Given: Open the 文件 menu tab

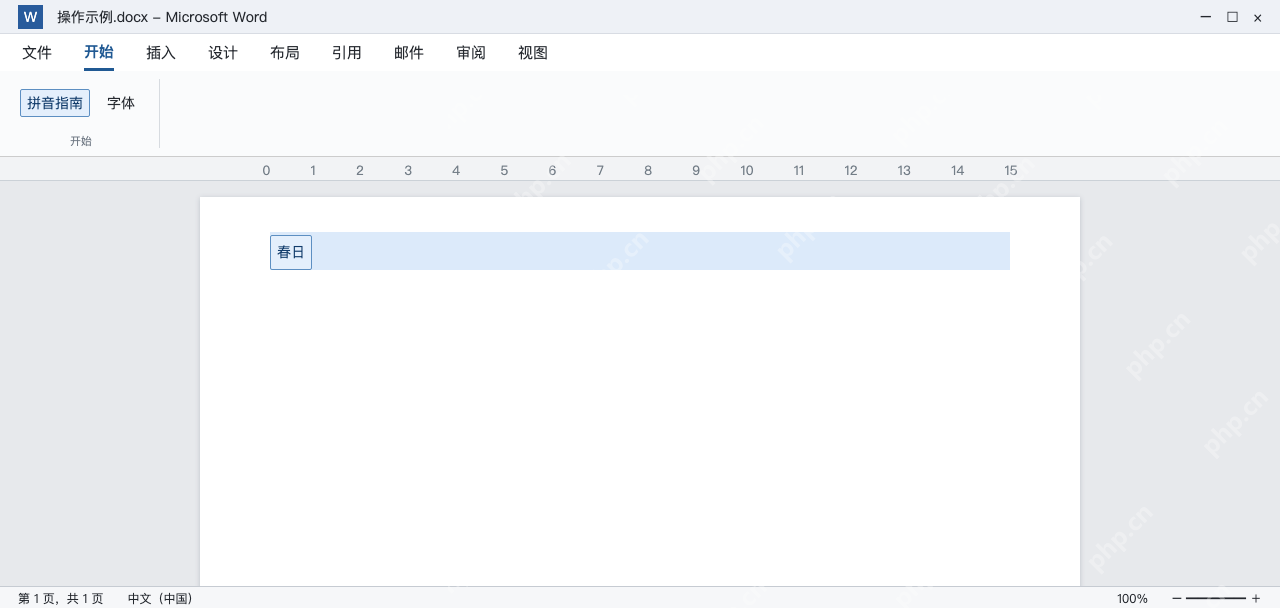Looking at the screenshot, I should (x=37, y=53).
